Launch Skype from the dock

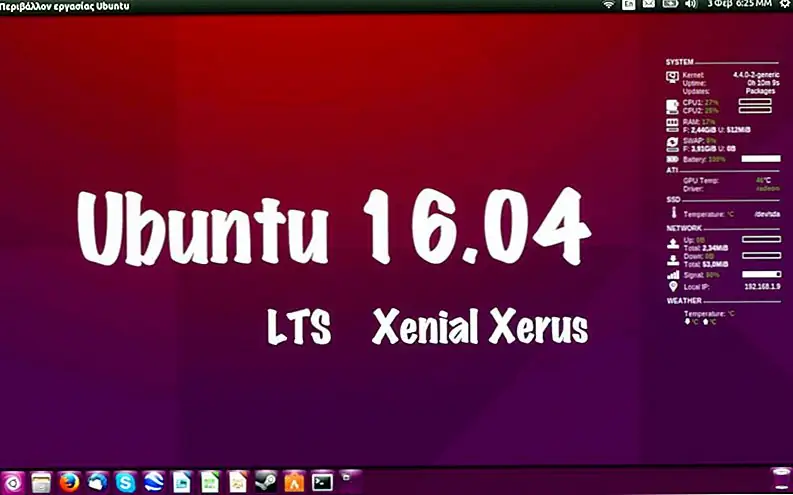click(125, 482)
